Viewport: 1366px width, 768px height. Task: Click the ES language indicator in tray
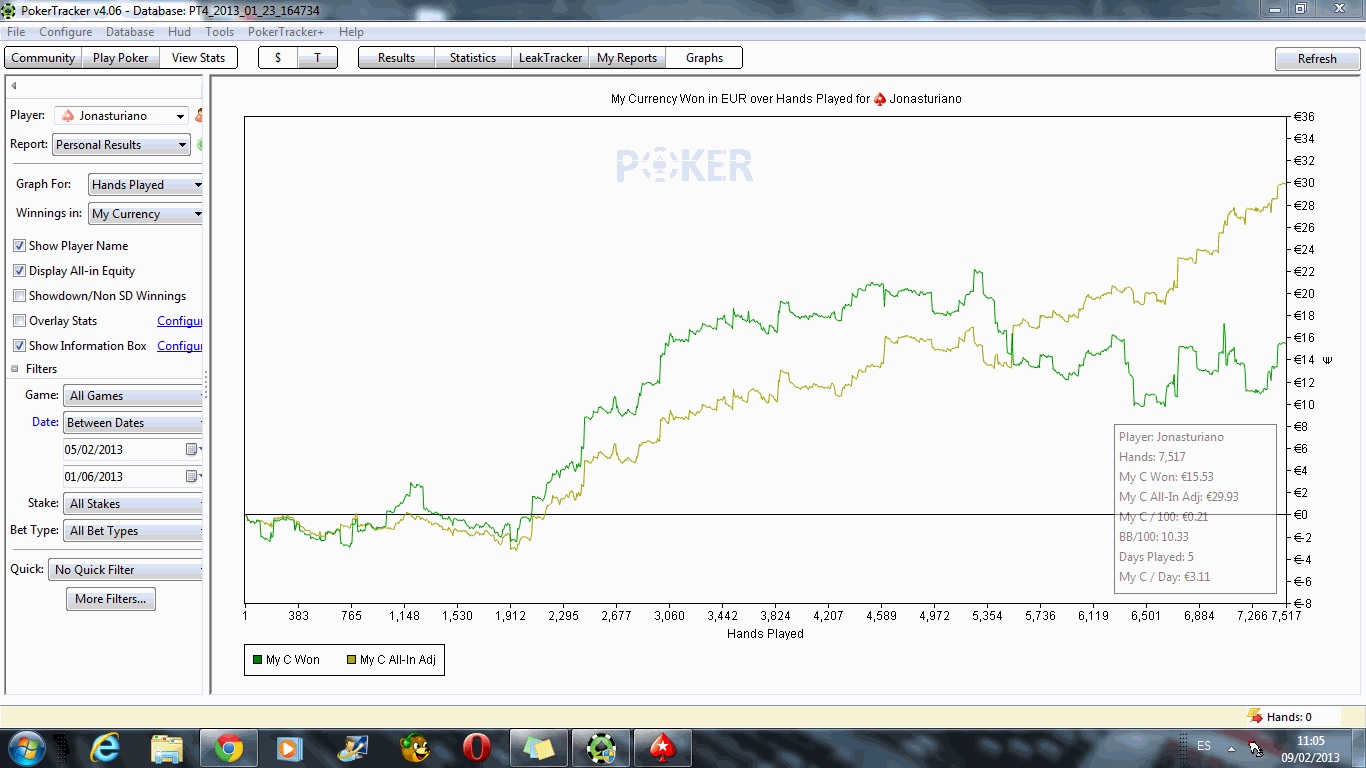click(x=1204, y=746)
